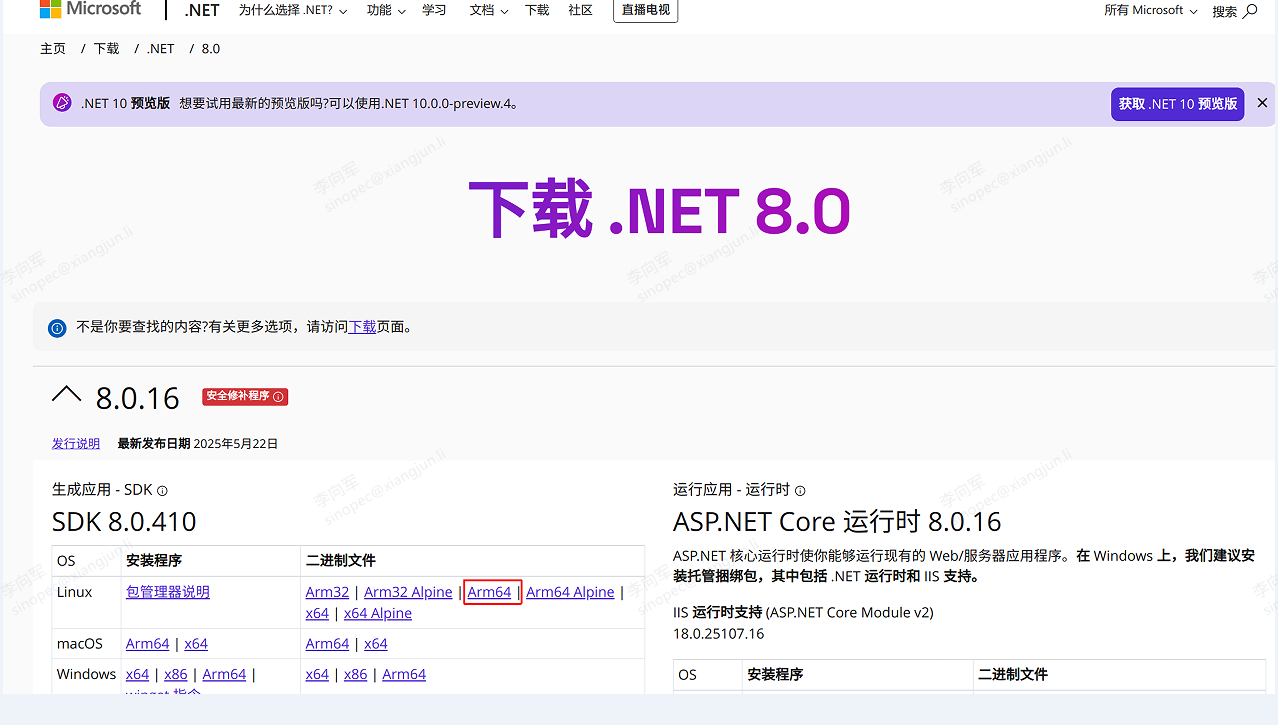Open the 为什么选择 .NET? dropdown

pos(293,10)
